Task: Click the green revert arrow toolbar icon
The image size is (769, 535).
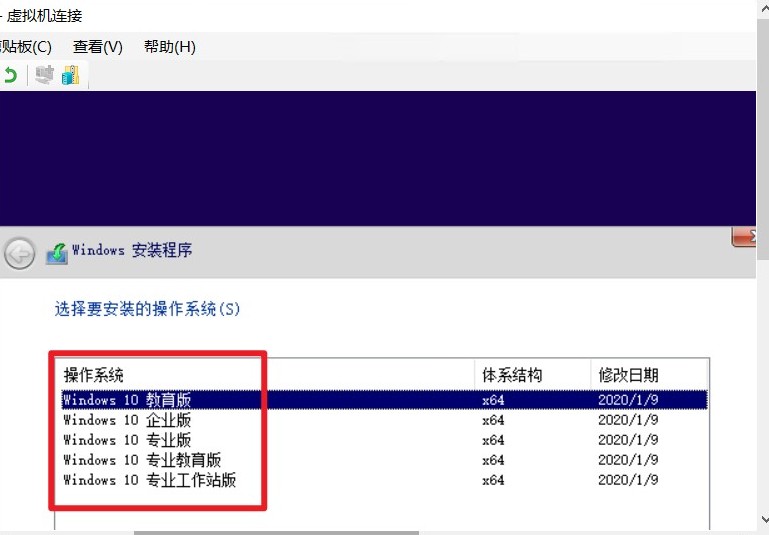Action: tap(10, 76)
